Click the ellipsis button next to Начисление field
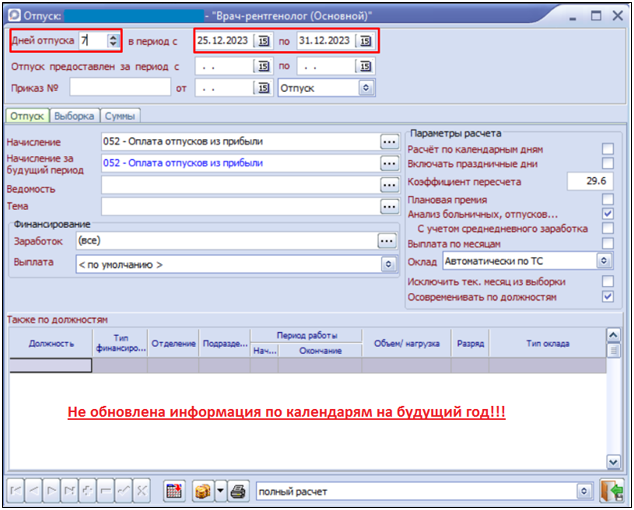Image resolution: width=634 pixels, height=510 pixels. (x=389, y=142)
